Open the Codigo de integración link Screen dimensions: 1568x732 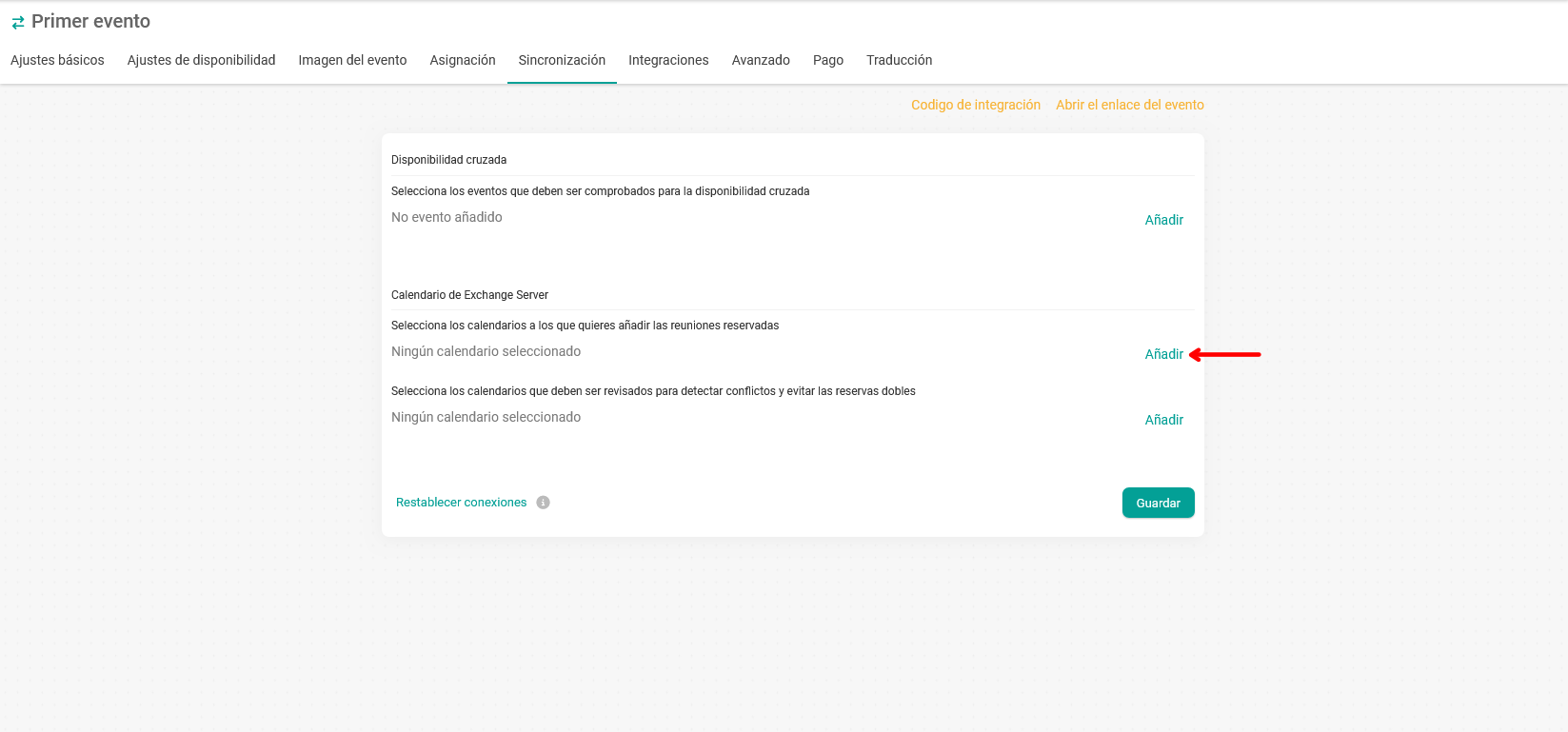(x=976, y=105)
